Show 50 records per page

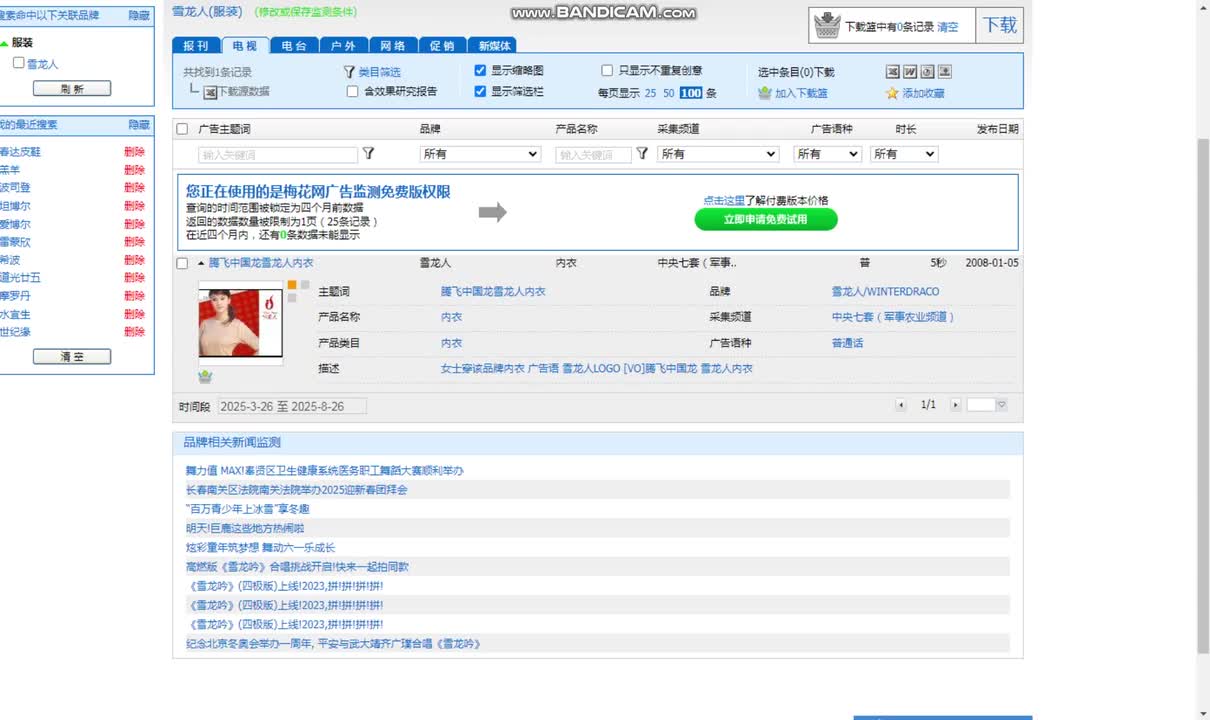[668, 93]
